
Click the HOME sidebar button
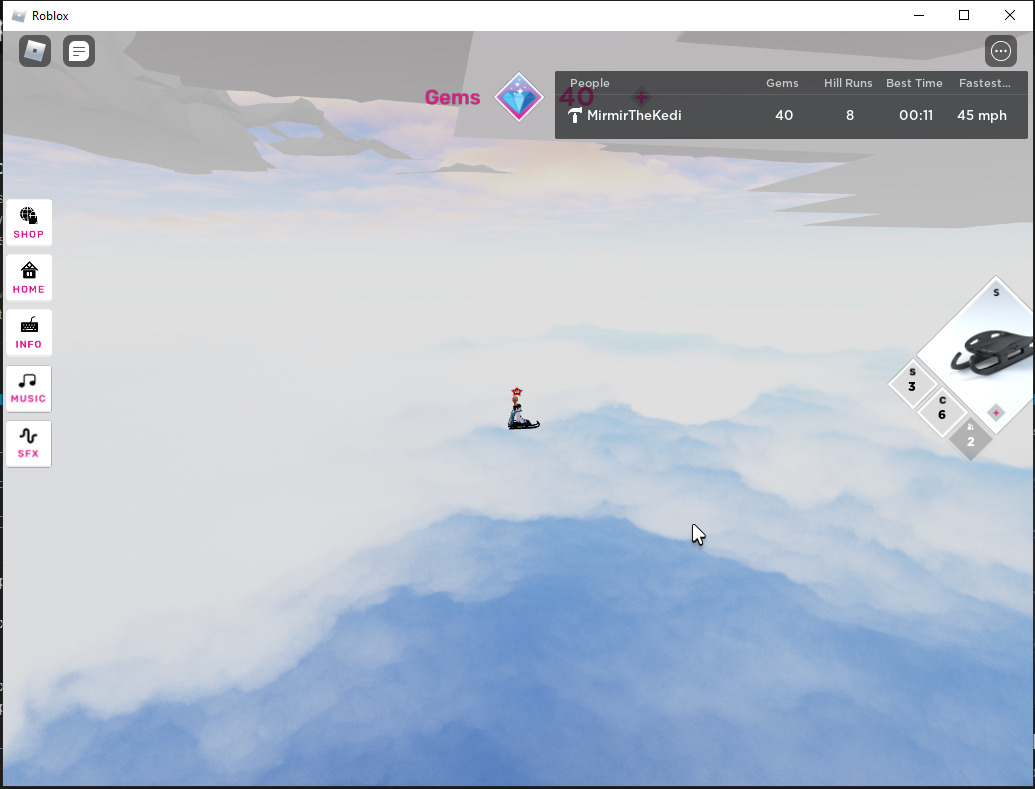coord(29,277)
